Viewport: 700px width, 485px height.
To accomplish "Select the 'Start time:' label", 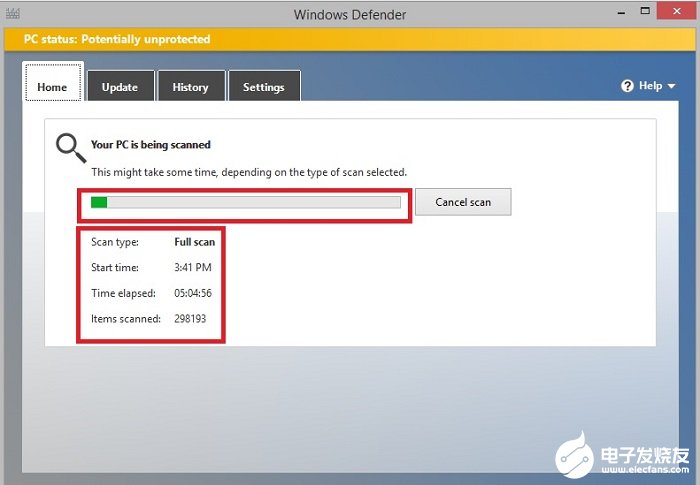I will point(115,268).
